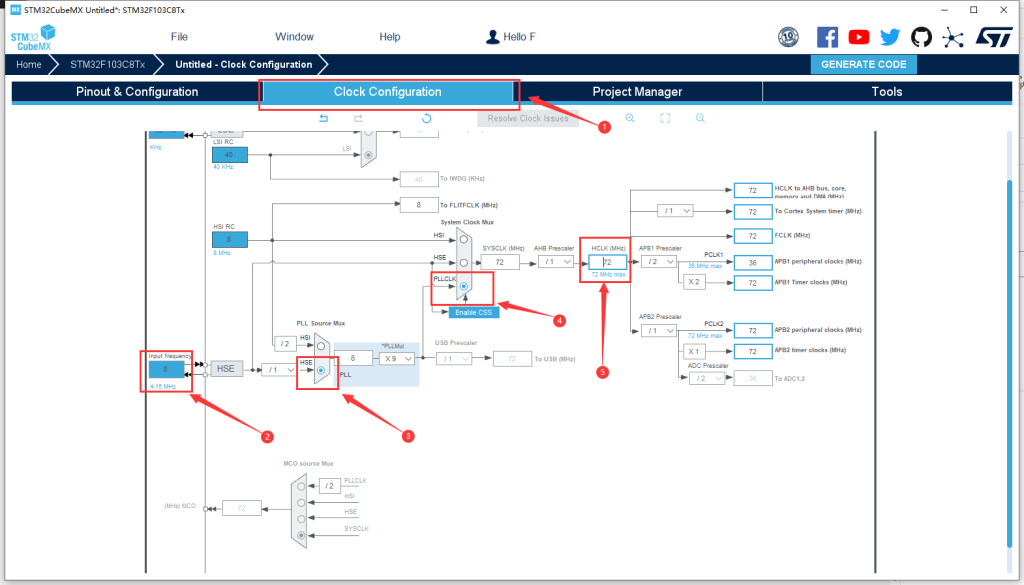1024x585 pixels.
Task: Open the ST 10-year anniversary badge icon
Action: tap(788, 37)
